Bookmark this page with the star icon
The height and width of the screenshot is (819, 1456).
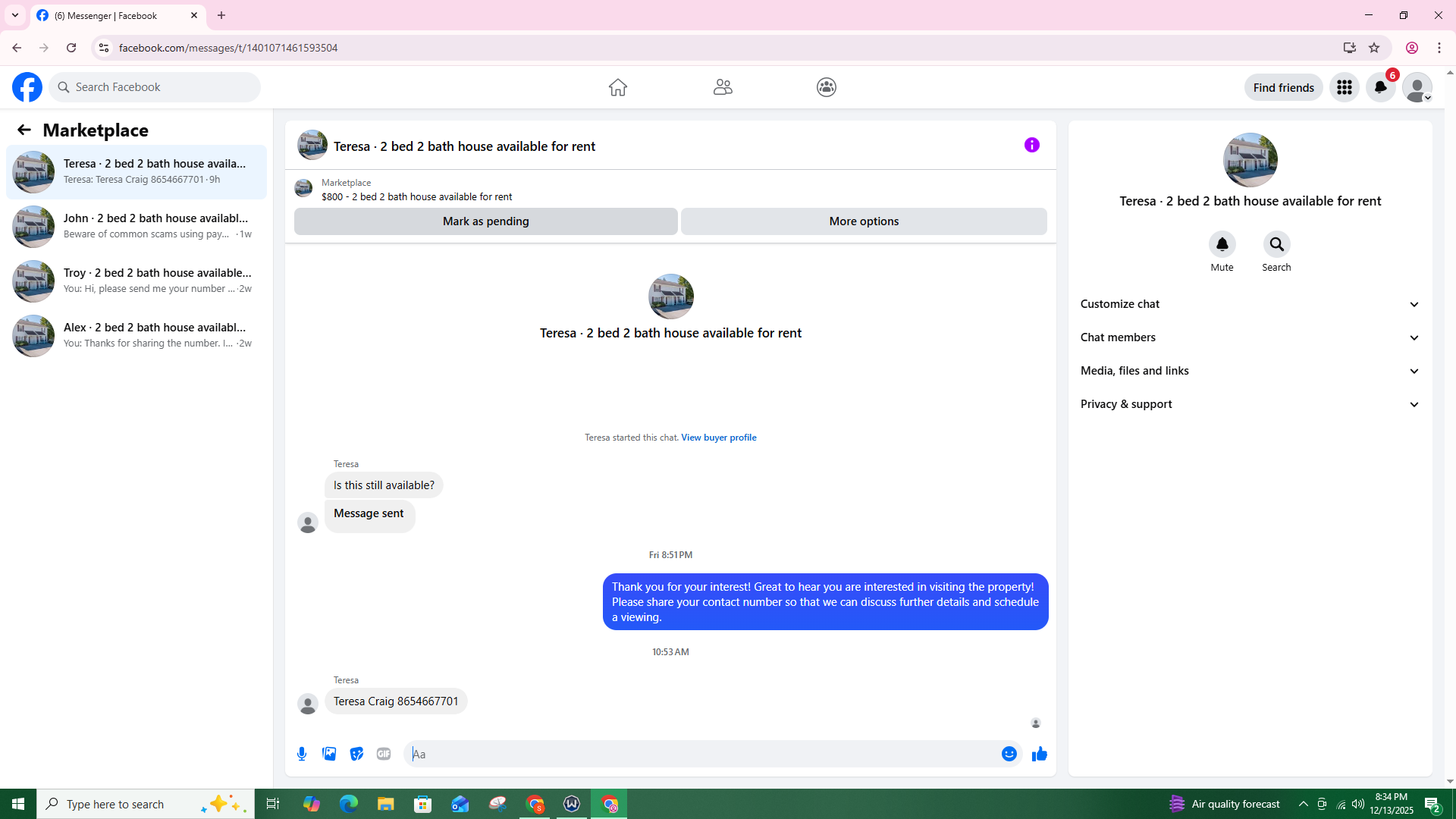click(x=1374, y=48)
